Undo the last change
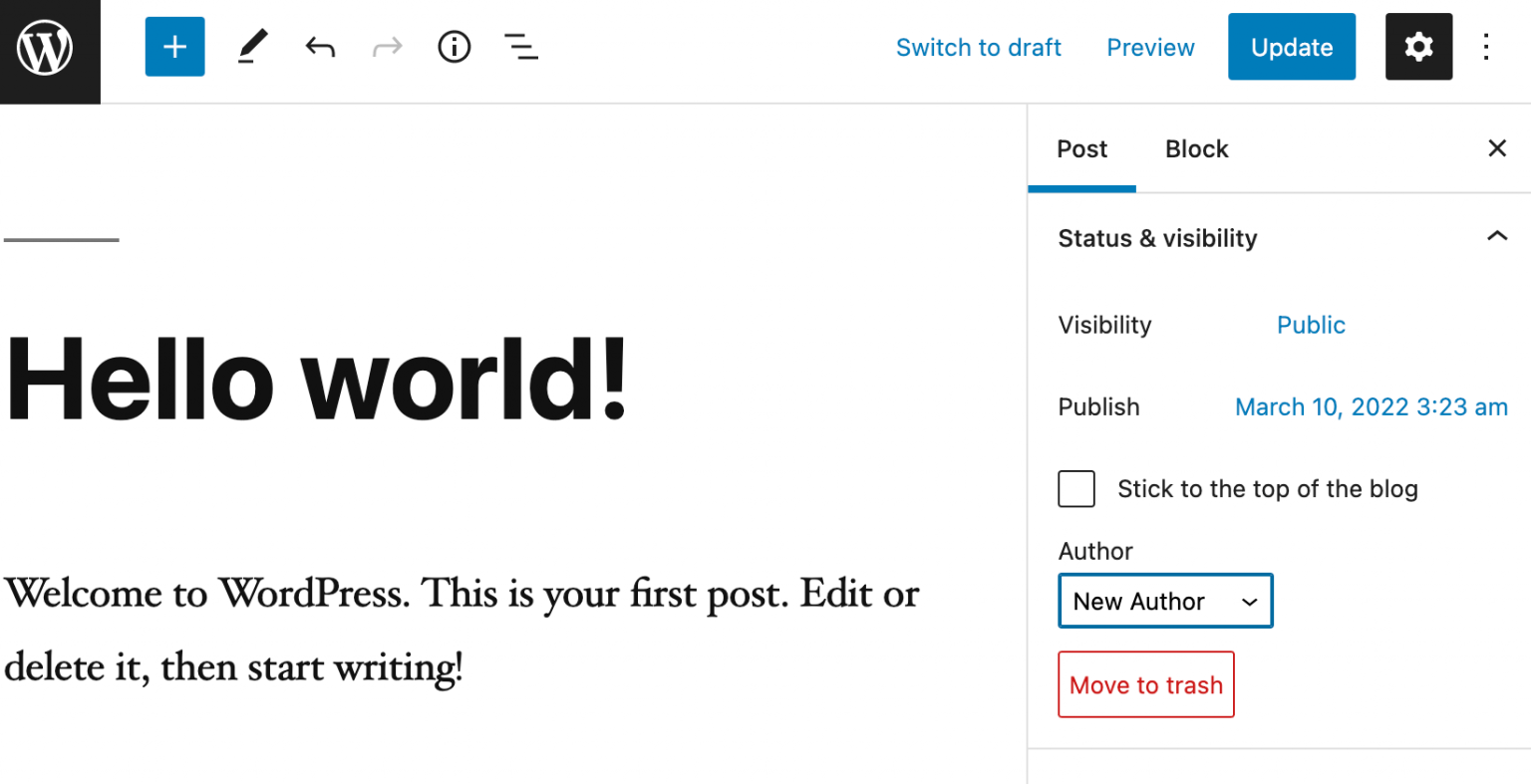1531x784 pixels. click(320, 46)
